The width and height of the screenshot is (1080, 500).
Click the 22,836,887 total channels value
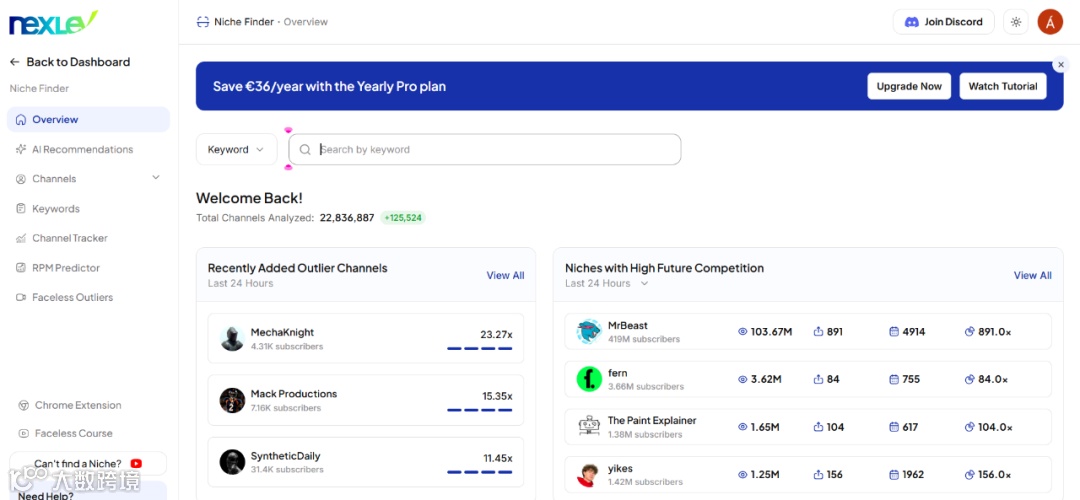[347, 218]
